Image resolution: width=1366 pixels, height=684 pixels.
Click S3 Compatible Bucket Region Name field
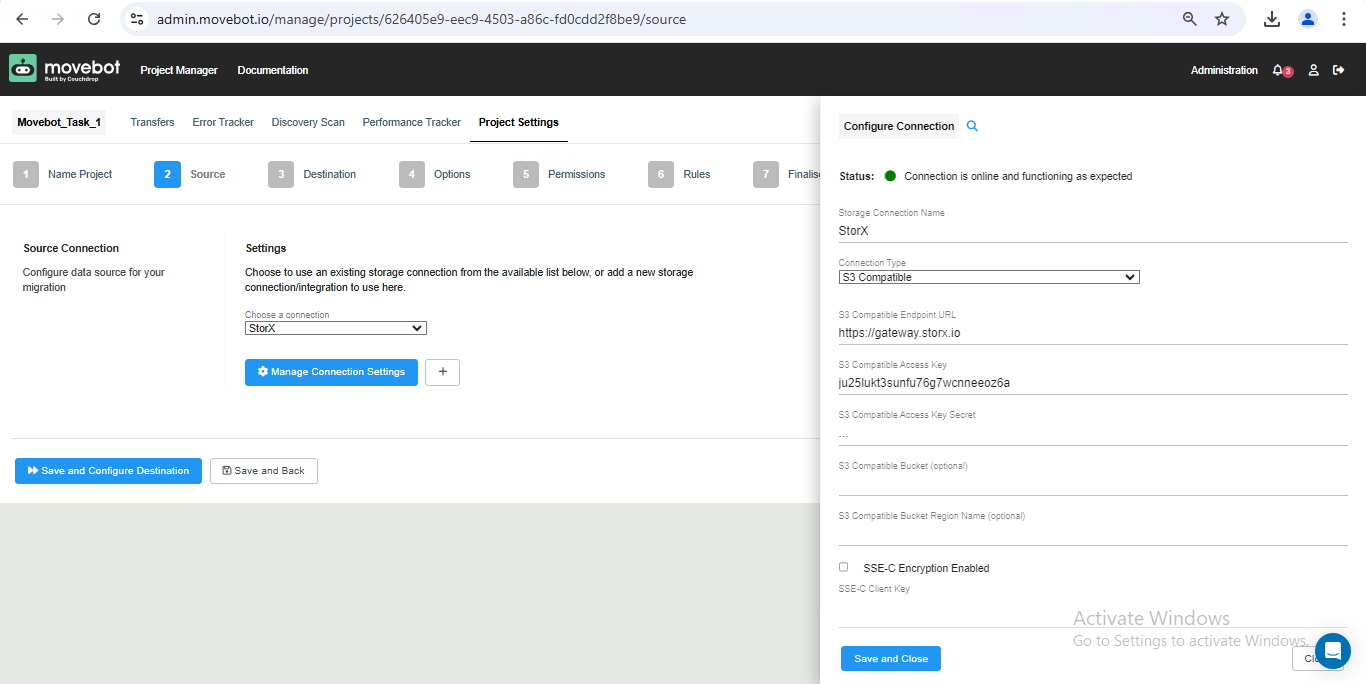[1093, 534]
